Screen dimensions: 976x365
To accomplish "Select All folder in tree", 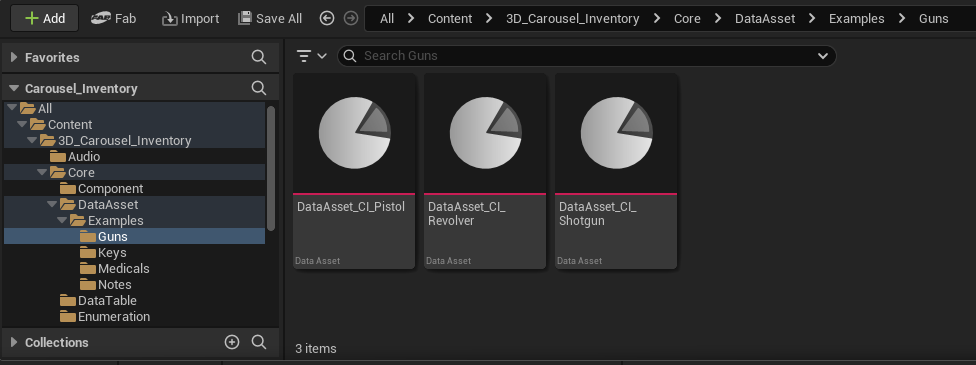I will coord(134,108).
